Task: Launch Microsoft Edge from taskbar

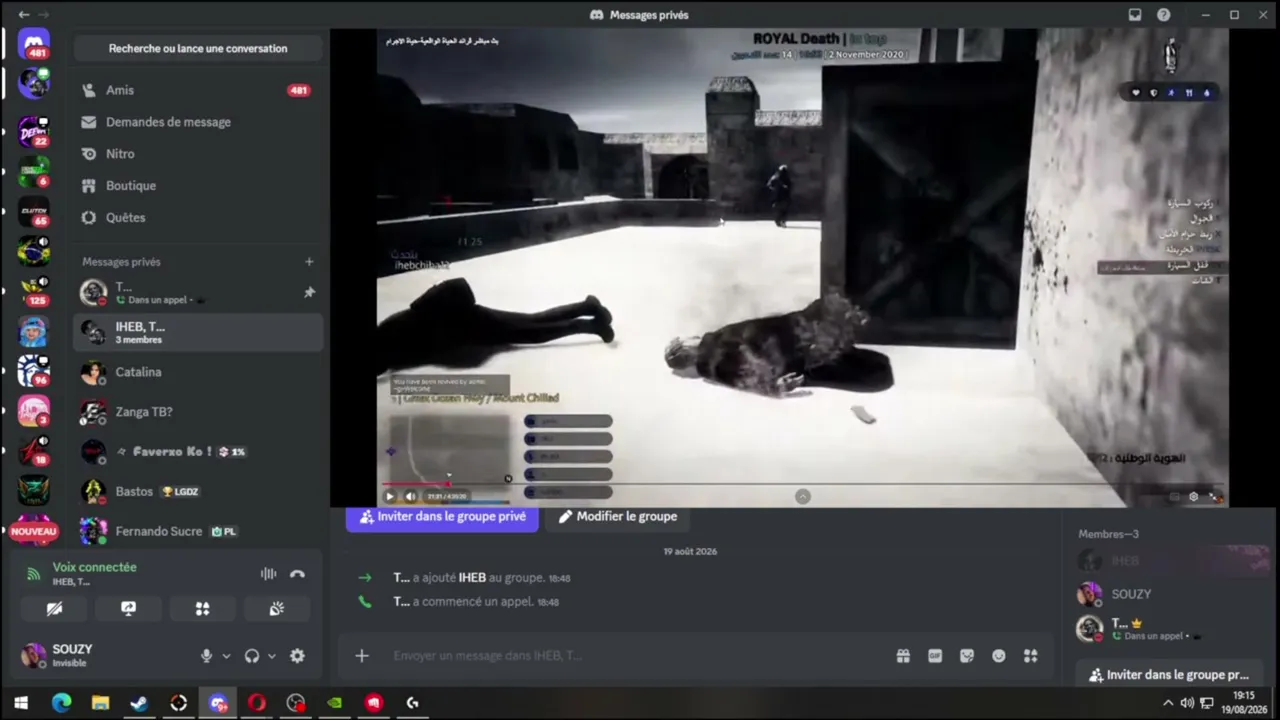Action: coord(61,703)
